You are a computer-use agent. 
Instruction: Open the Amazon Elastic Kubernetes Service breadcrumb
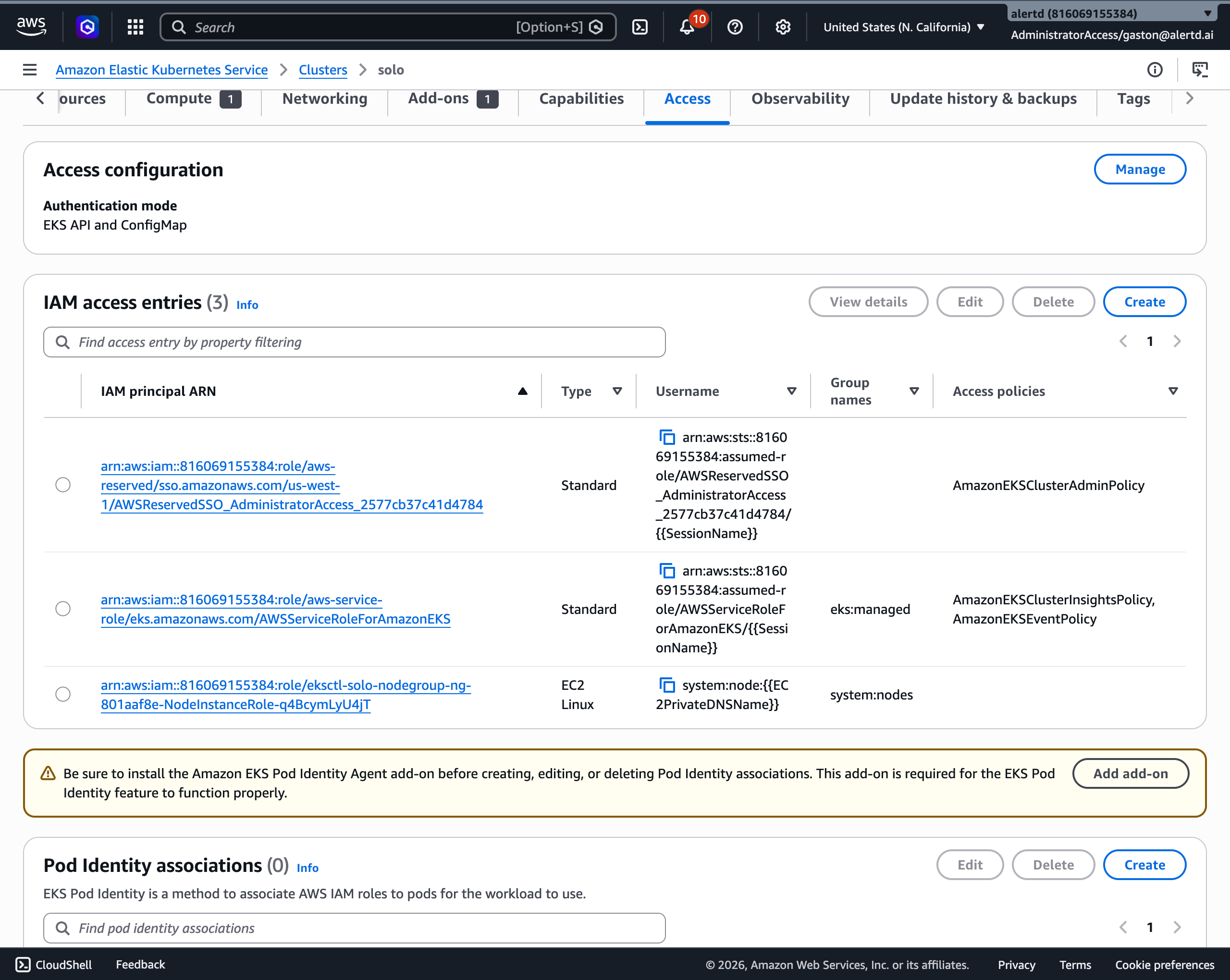pos(161,70)
